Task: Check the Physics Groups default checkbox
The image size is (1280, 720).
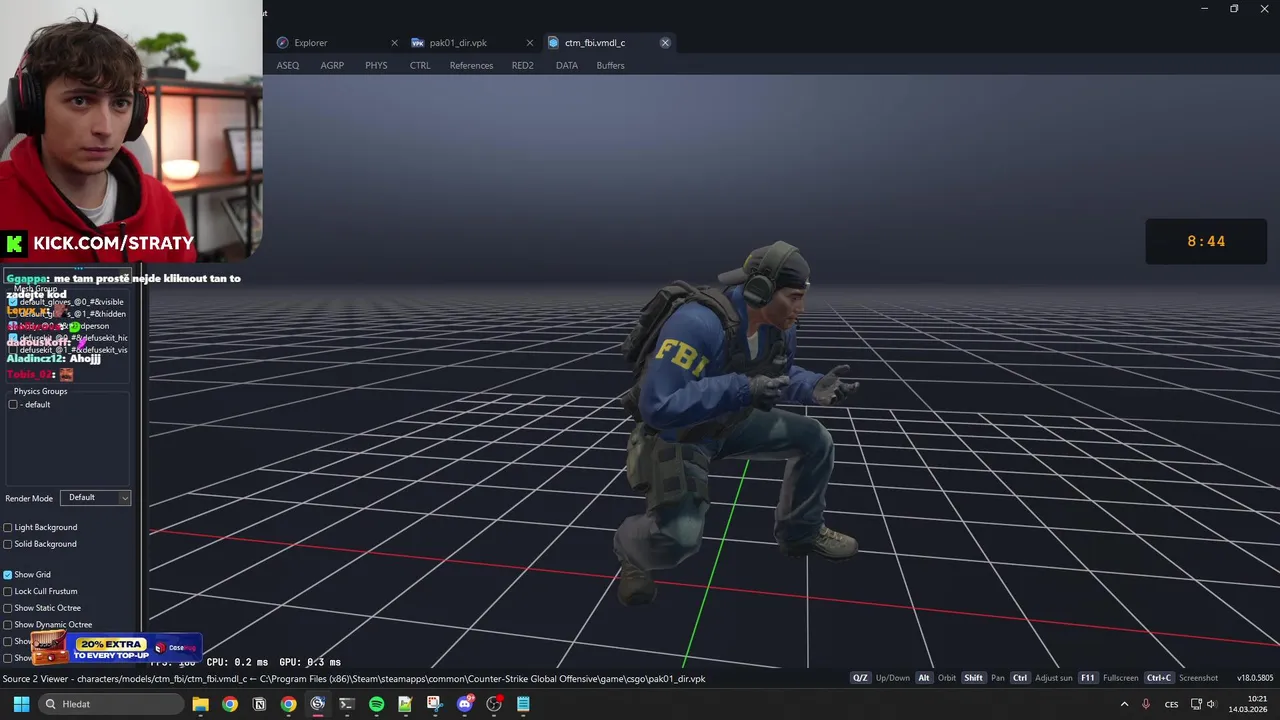Action: [x=13, y=404]
